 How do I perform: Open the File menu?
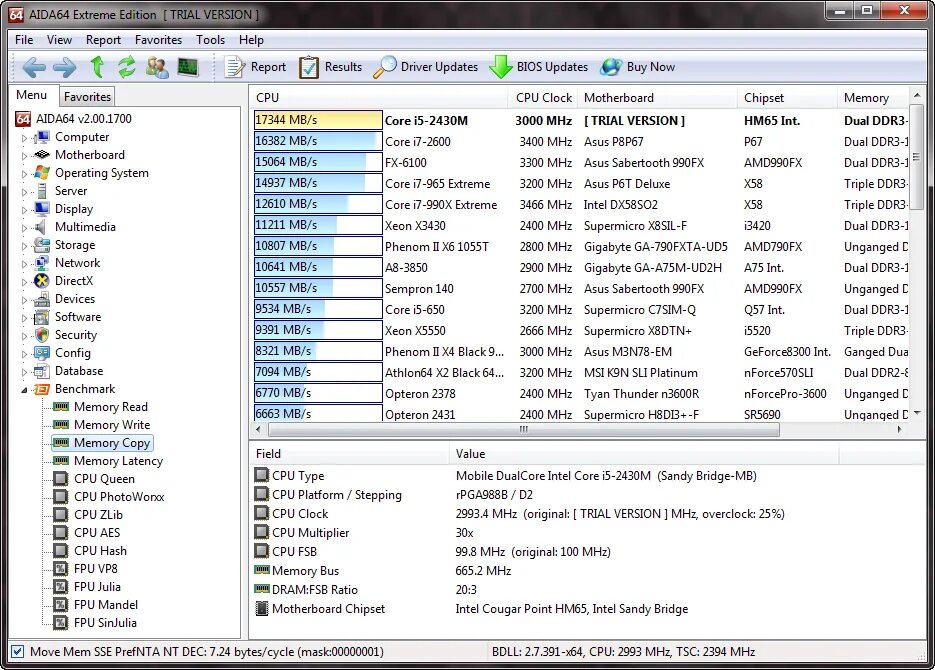point(24,40)
